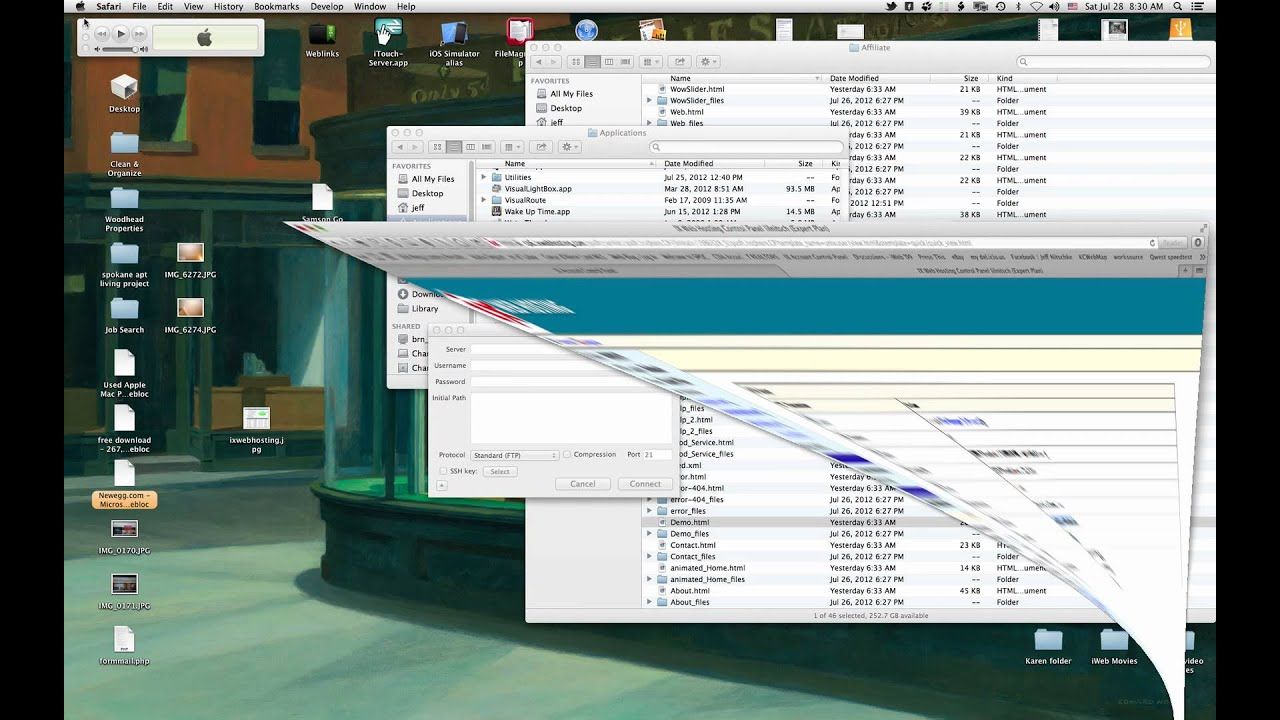Screen dimensions: 1280x720
Task: Select the Newegg.com webloc file
Action: pyautogui.click(x=124, y=484)
